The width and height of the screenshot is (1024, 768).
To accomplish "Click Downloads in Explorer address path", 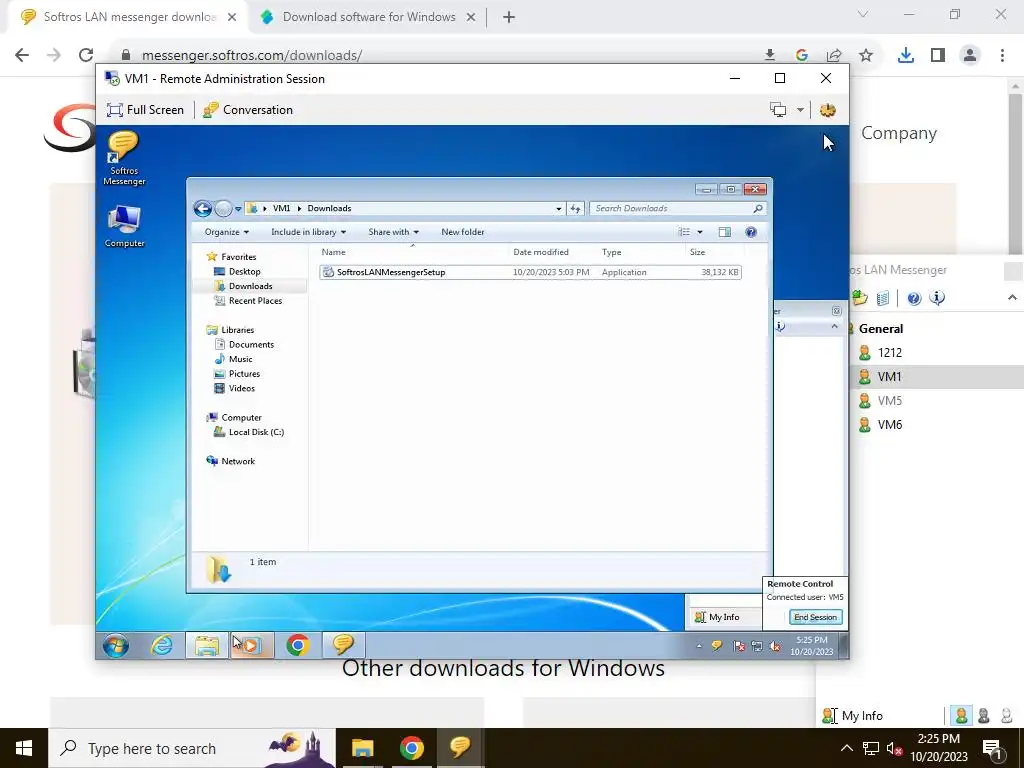I will pos(329,208).
